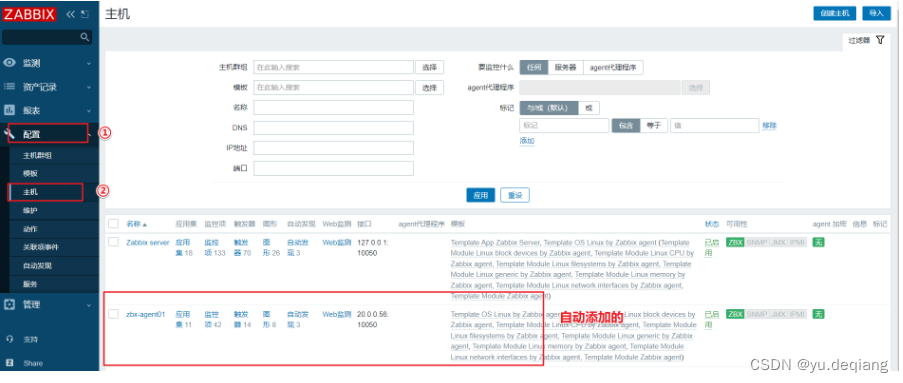Open the zbx-agent01 host link
The width and height of the screenshot is (903, 383).
[x=146, y=314]
